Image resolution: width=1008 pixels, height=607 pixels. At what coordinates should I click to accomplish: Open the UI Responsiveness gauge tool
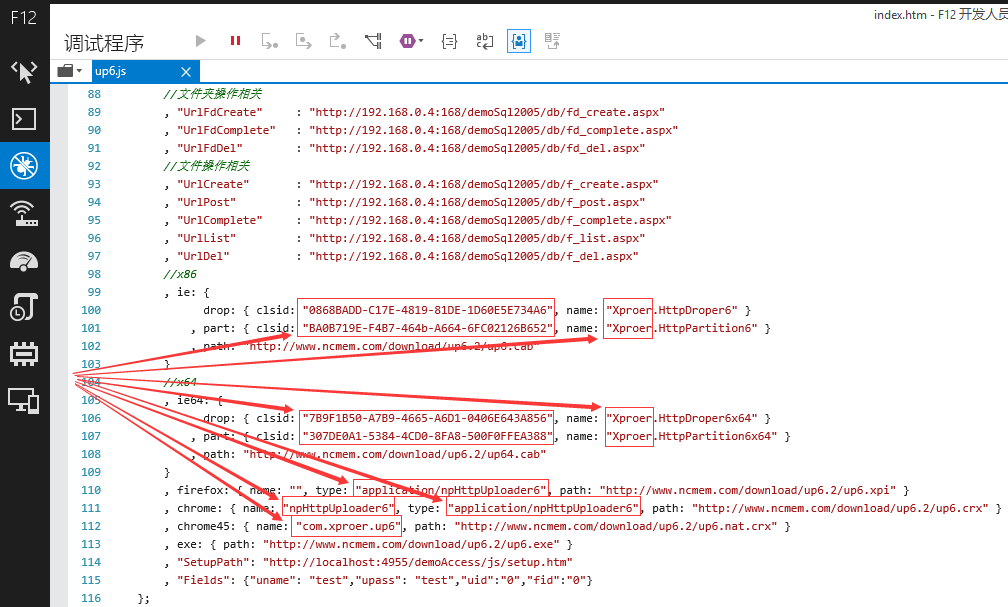coord(24,260)
